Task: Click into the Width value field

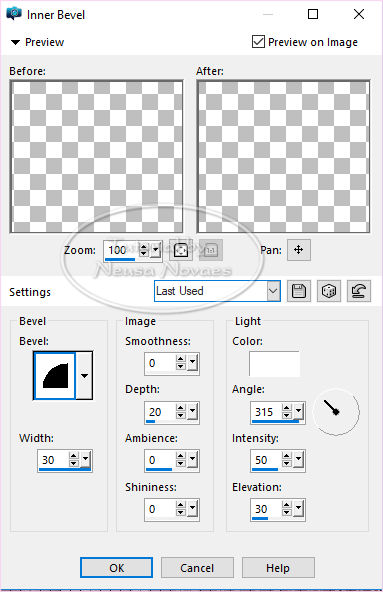Action: click(53, 460)
